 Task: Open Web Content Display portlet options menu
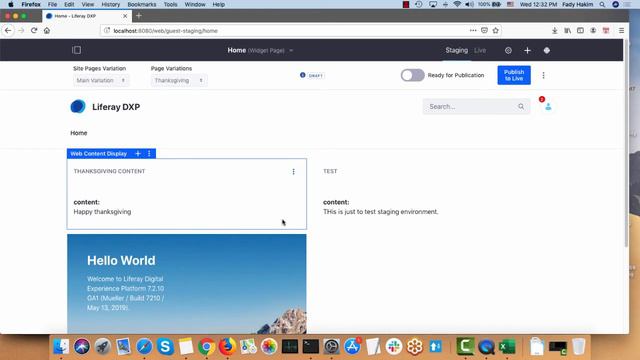[149, 153]
